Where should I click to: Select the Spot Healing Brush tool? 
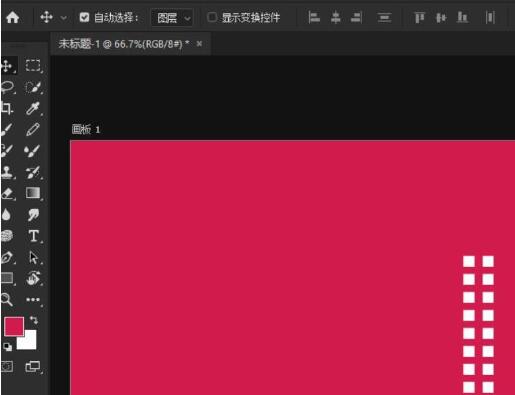pos(7,151)
